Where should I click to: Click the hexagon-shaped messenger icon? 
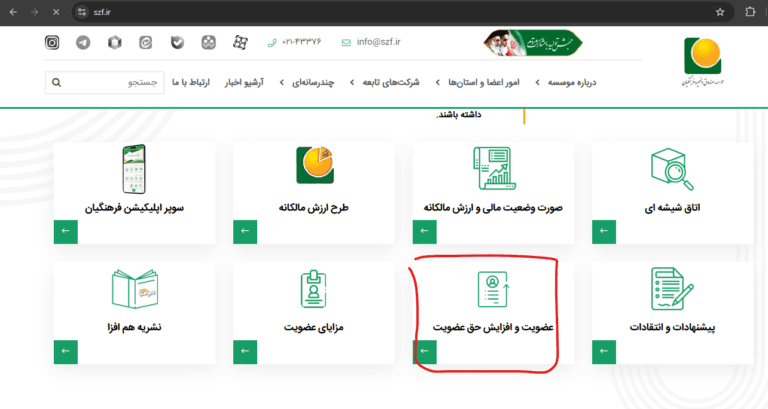115,43
